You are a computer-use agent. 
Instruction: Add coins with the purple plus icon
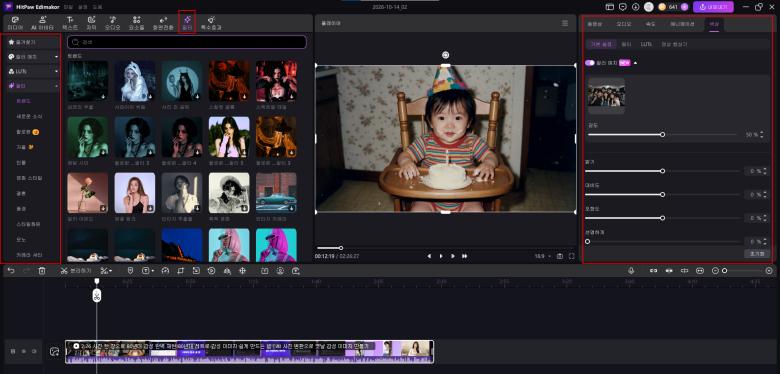pos(684,7)
